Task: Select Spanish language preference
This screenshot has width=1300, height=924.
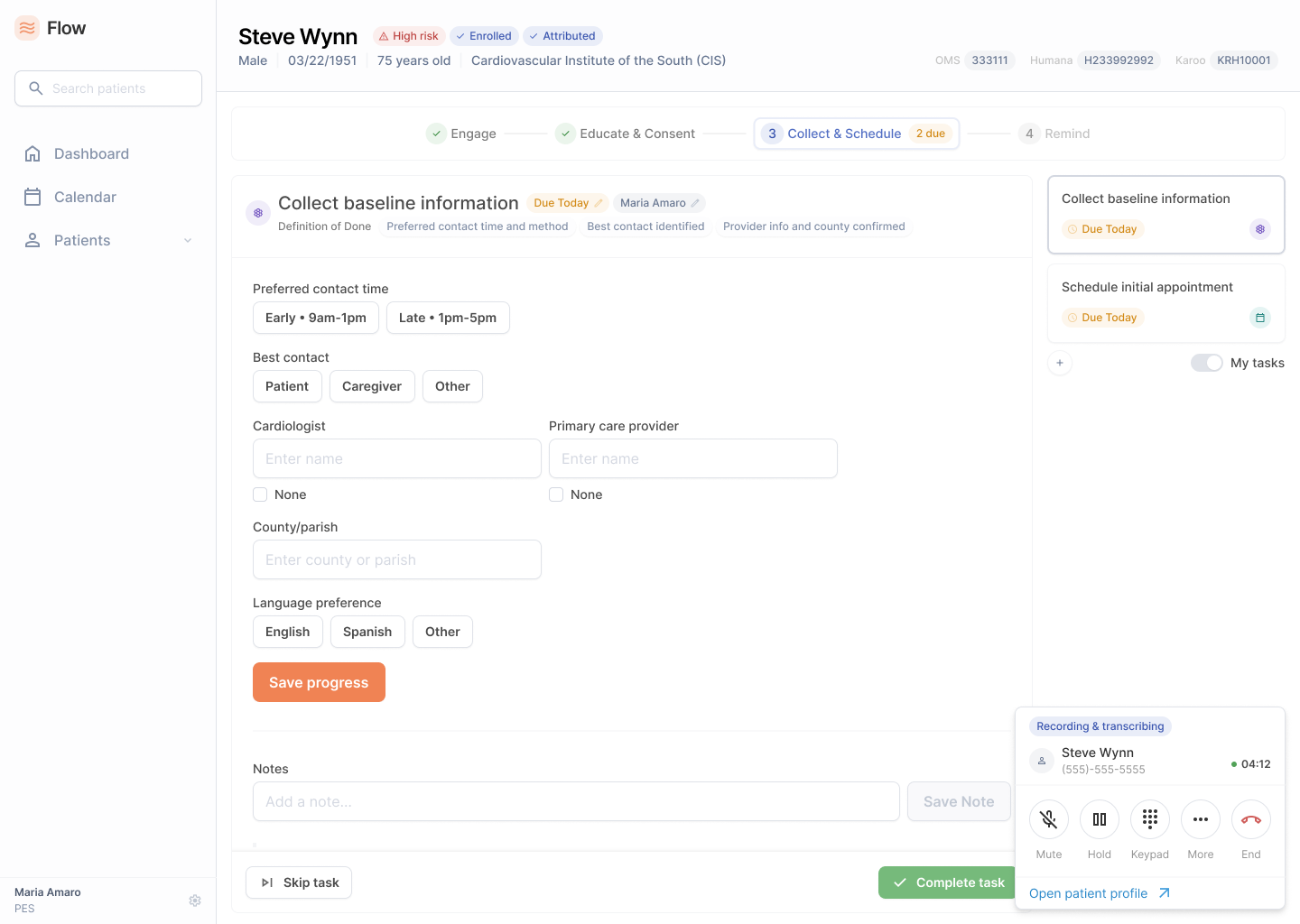Action: pos(367,632)
